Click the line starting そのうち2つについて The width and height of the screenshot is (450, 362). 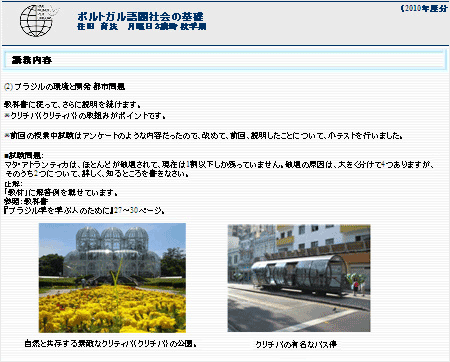click(x=97, y=174)
